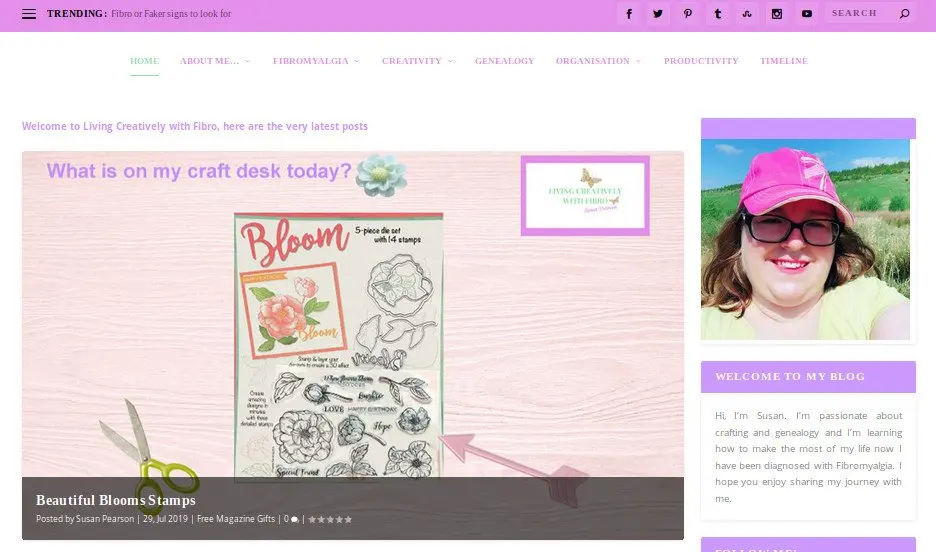Open the About Me menu item

click(209, 61)
